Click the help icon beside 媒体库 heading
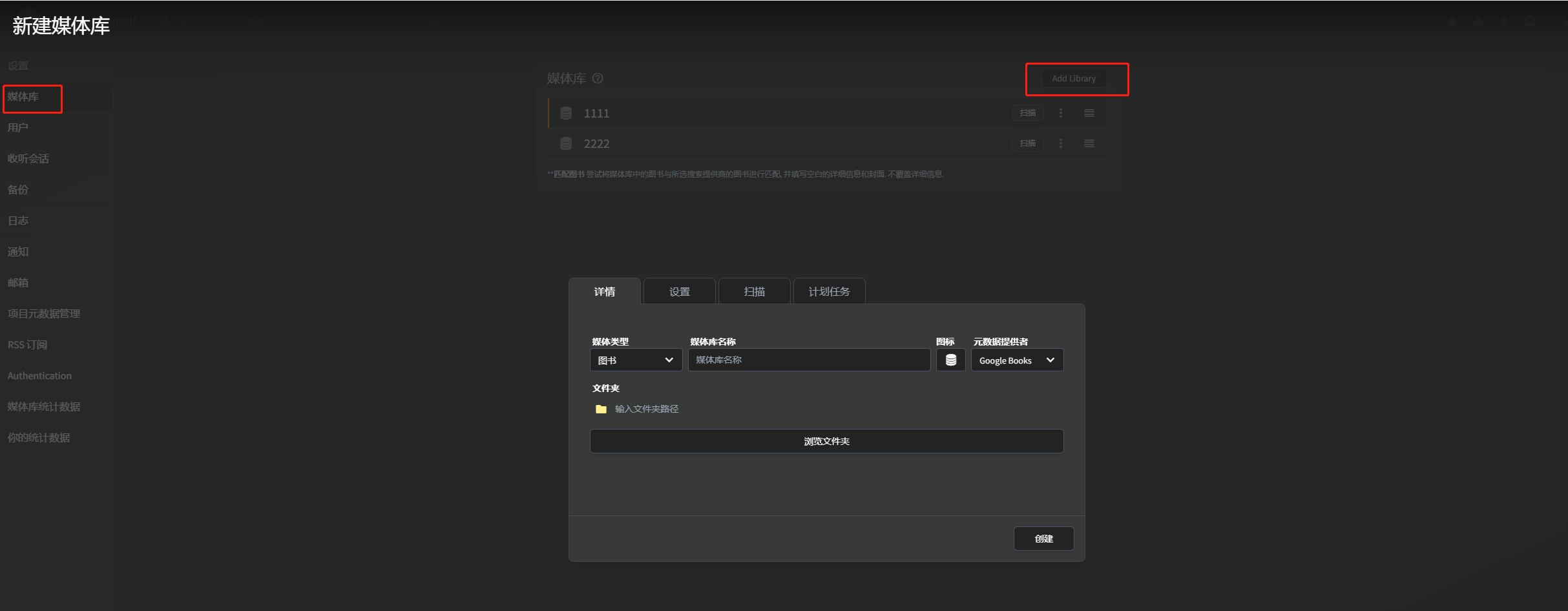The height and width of the screenshot is (611, 1568). point(598,79)
